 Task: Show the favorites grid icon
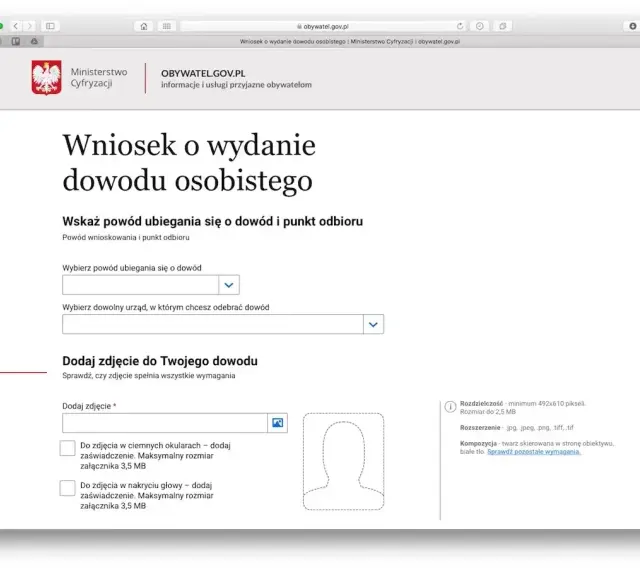point(167,26)
